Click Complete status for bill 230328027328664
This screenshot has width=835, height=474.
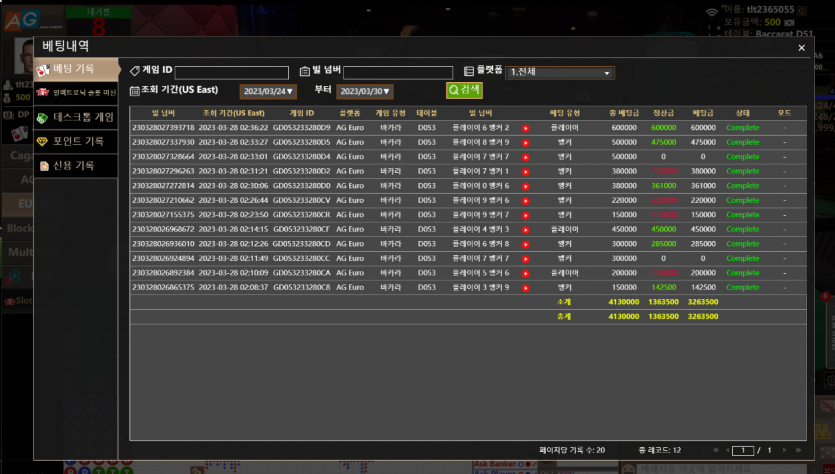(742, 157)
